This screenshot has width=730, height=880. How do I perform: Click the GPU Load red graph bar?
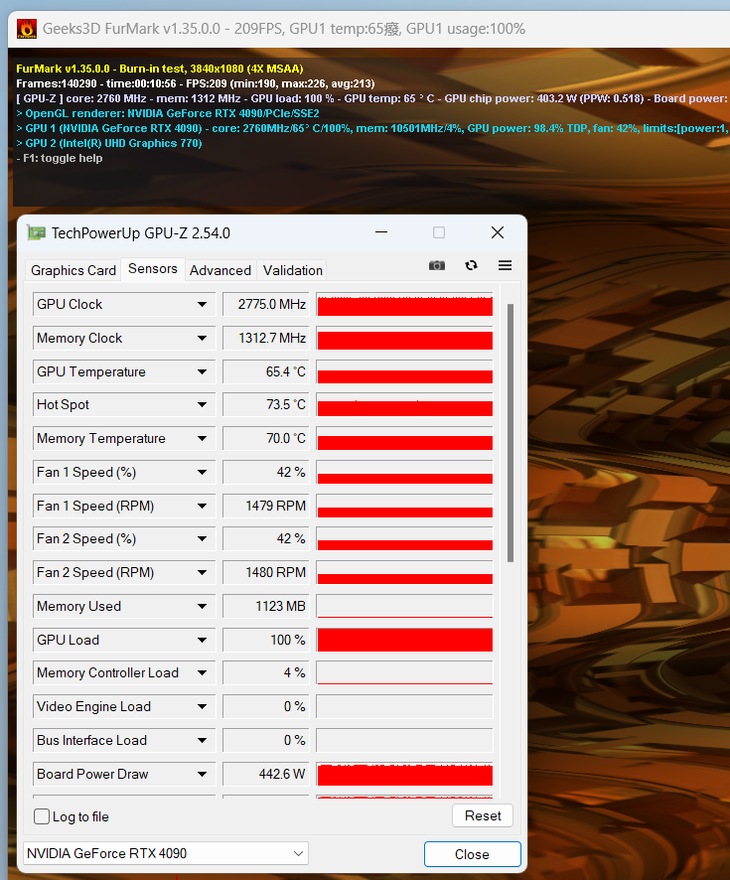click(x=404, y=640)
